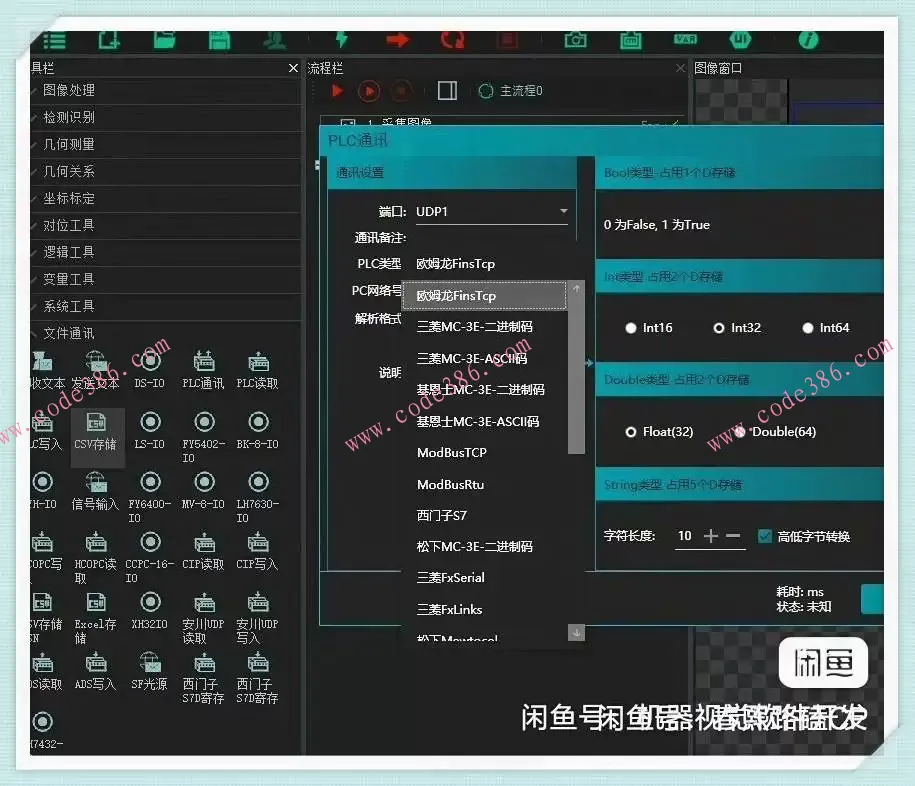Click the camera capture icon in the toolbar
915x786 pixels.
(x=575, y=40)
